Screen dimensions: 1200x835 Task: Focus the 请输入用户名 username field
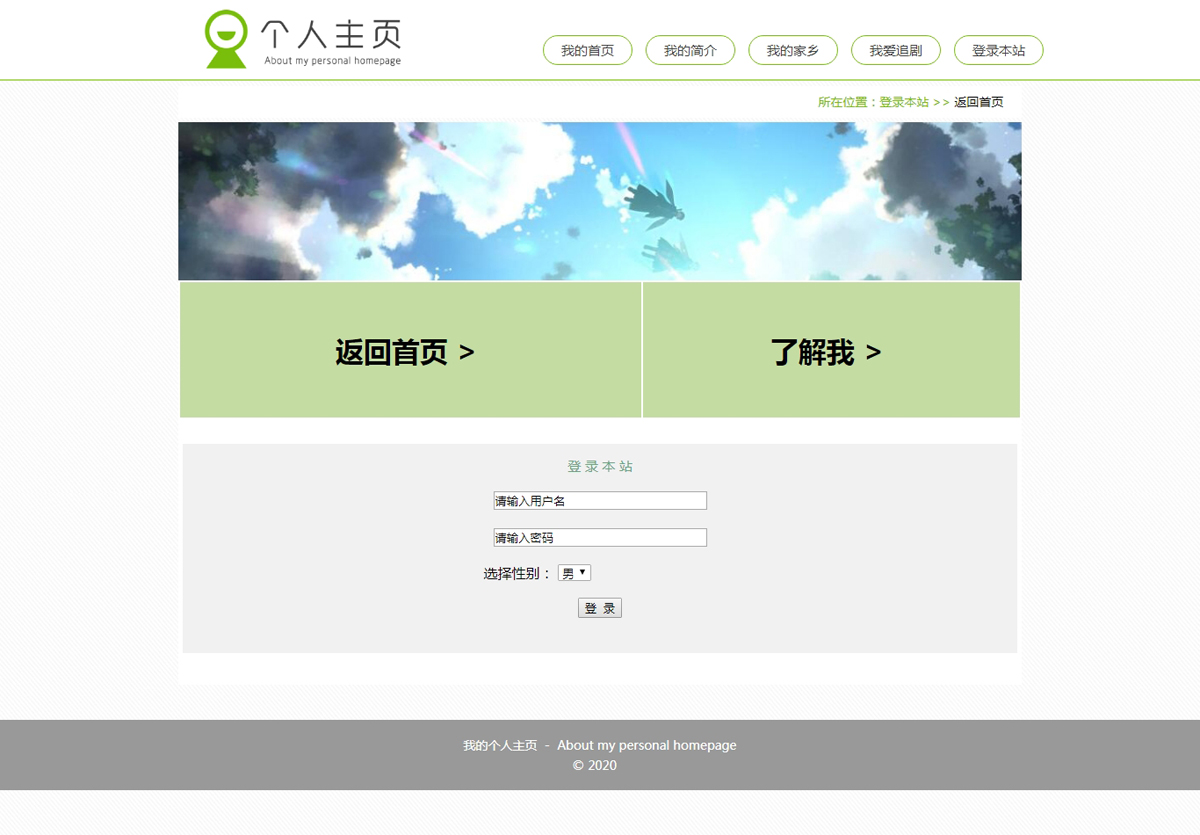(600, 501)
